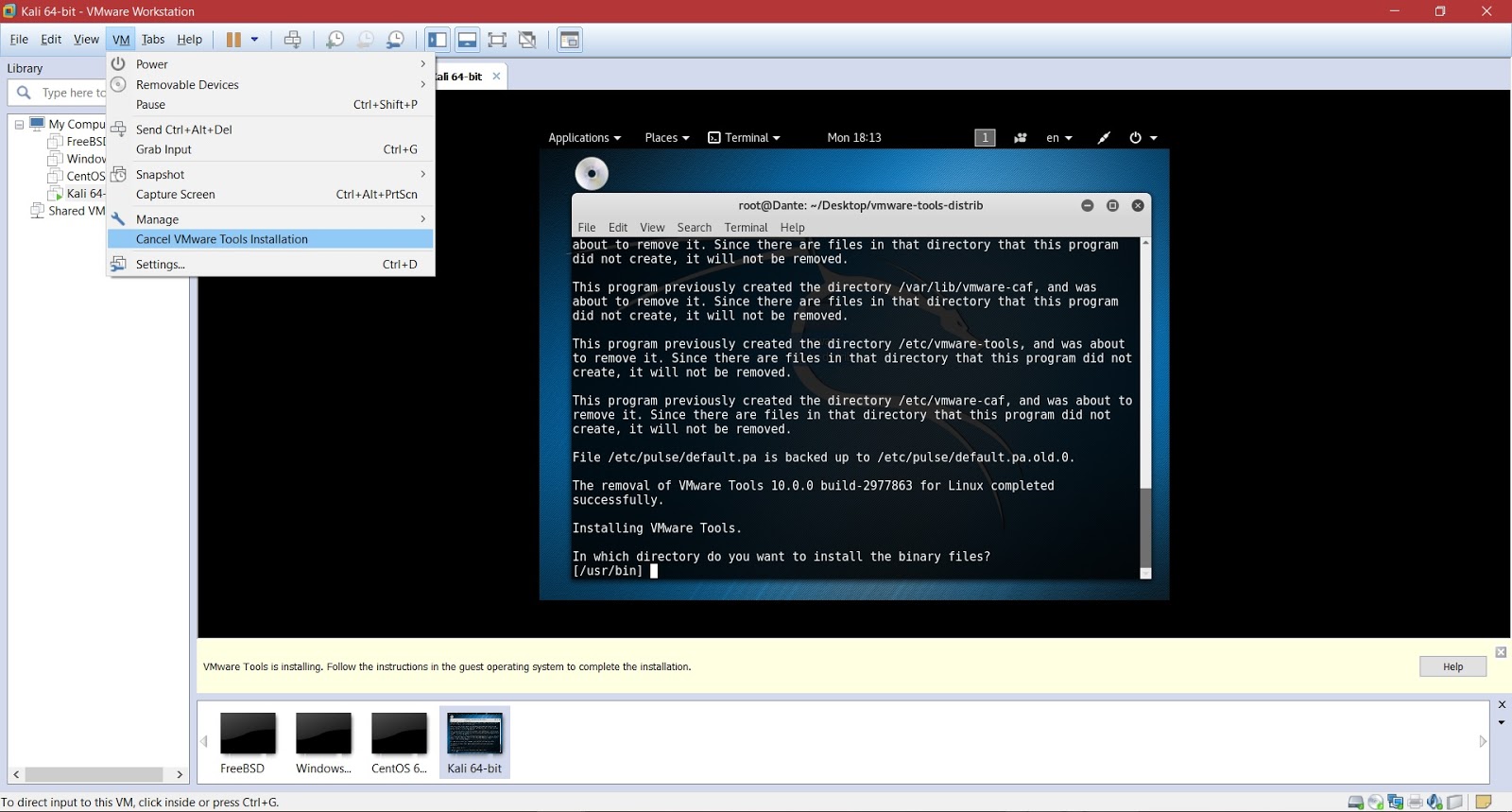Viewport: 1512px width, 812px height.
Task: Click the library horizontal scrollbar right arrow
Action: [x=180, y=775]
